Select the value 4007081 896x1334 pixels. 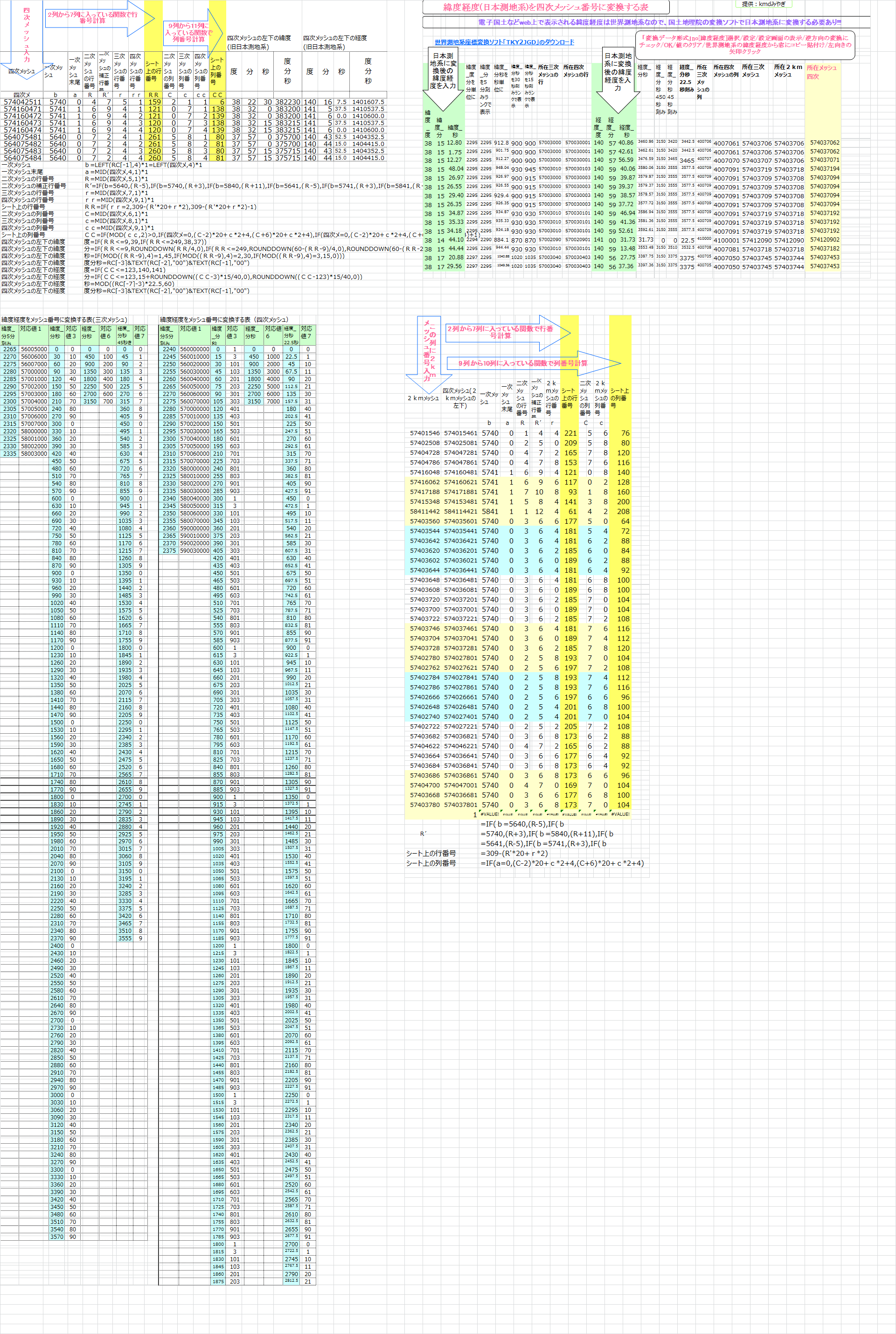(726, 250)
